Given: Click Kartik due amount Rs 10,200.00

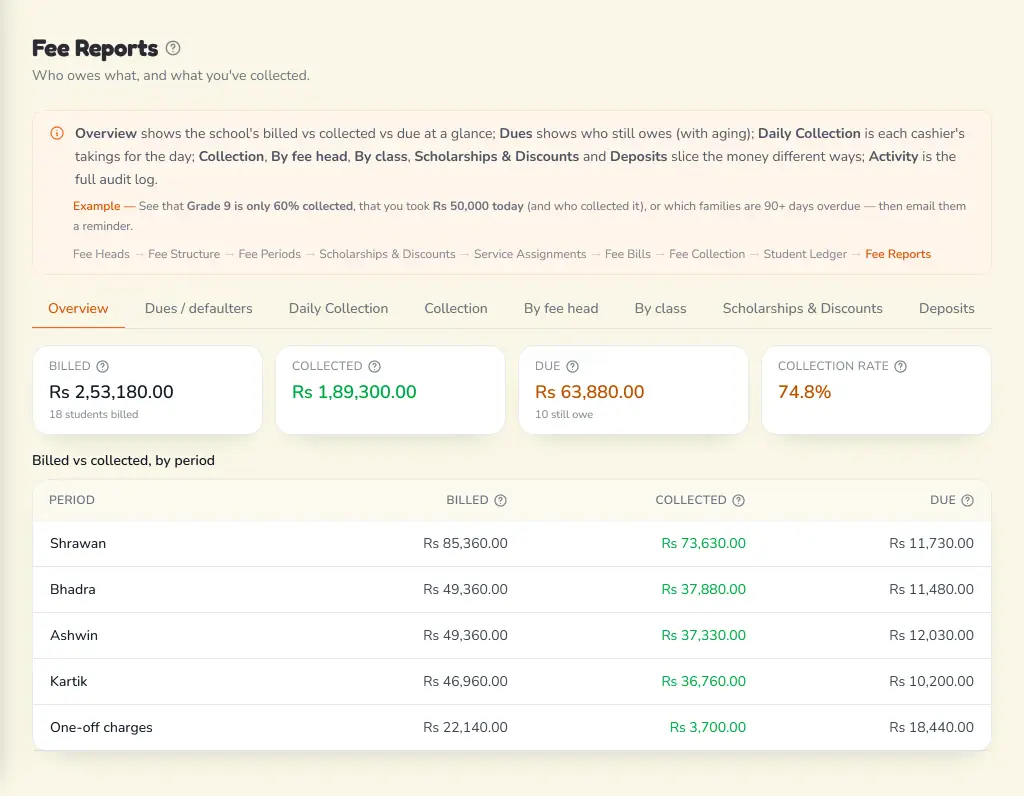Looking at the screenshot, I should tap(931, 682).
